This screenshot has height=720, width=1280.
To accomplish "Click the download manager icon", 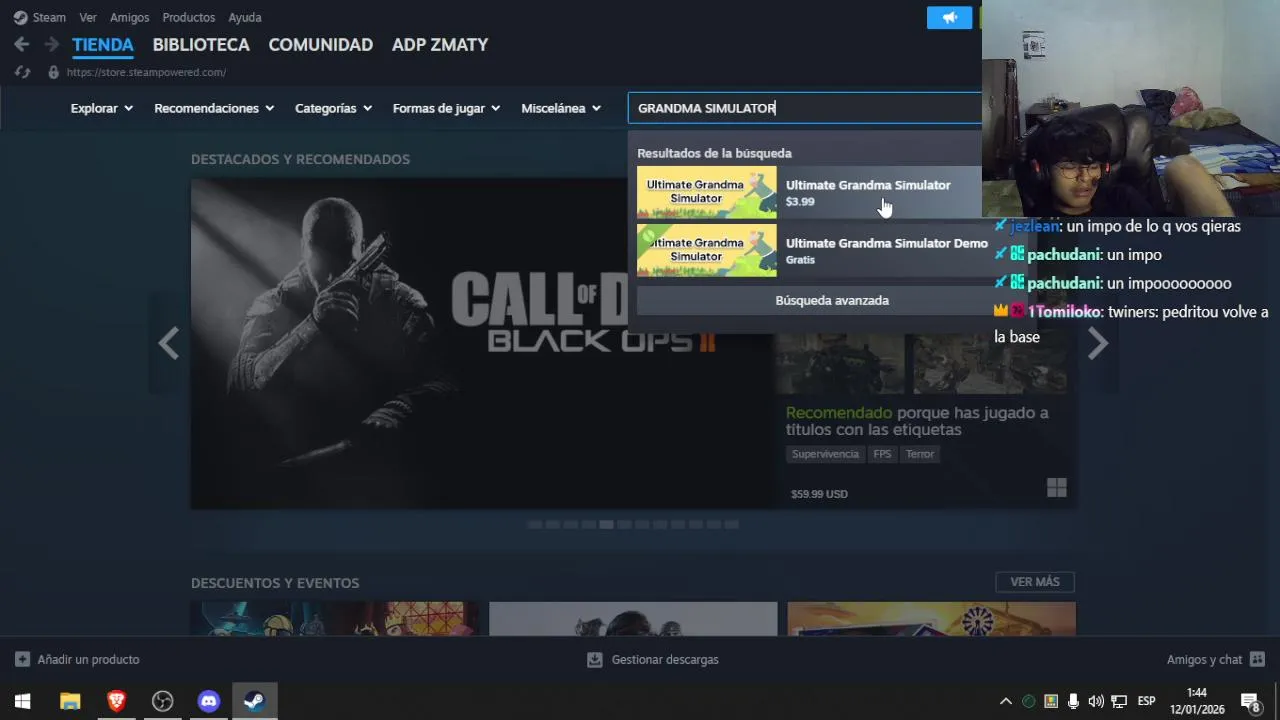I will [595, 659].
